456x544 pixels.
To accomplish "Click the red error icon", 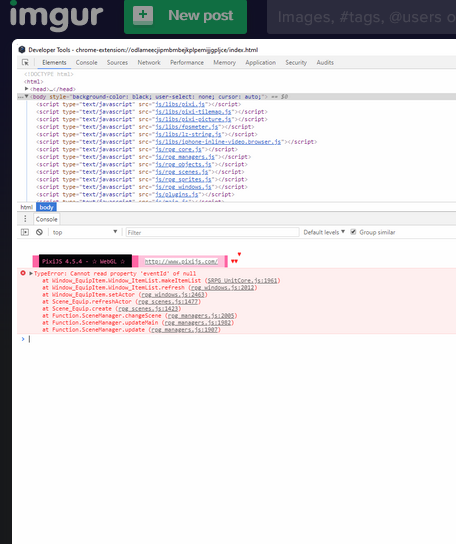I will 23,273.
